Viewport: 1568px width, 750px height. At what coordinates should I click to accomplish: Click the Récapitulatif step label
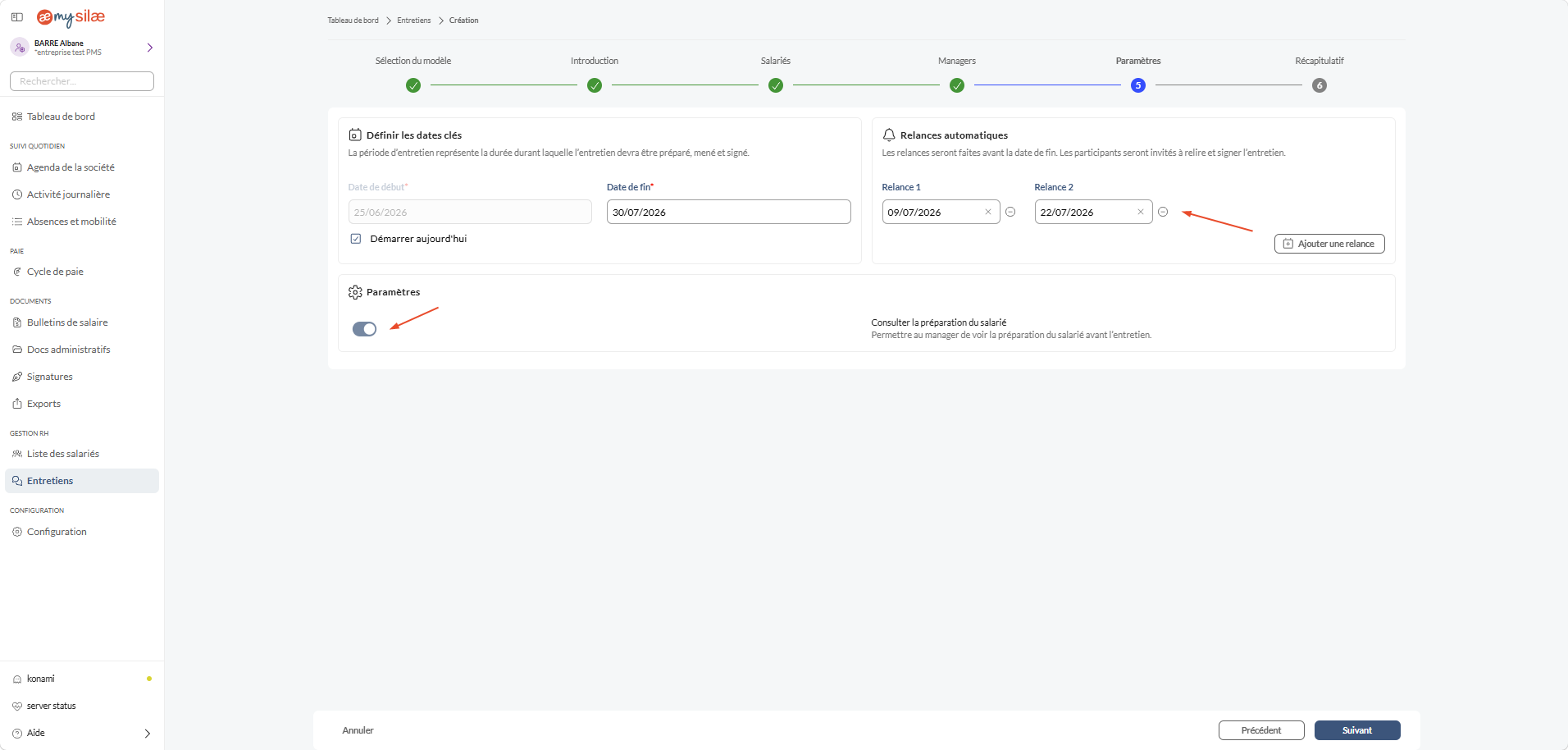point(1320,61)
